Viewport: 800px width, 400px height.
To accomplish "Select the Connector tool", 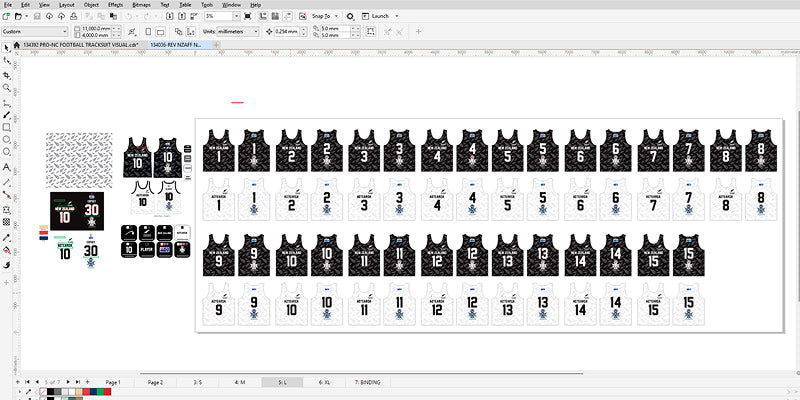I will click(x=7, y=194).
